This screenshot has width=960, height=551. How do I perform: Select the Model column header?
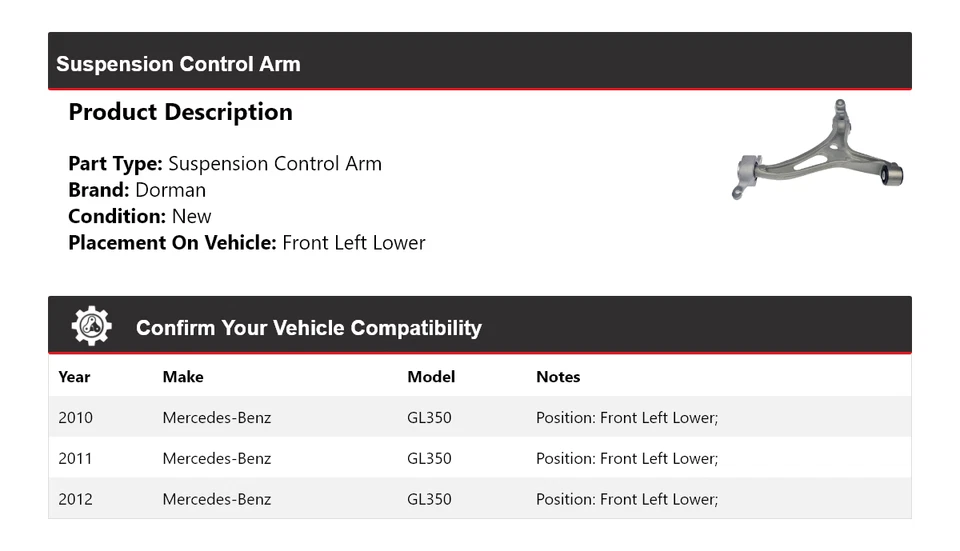[431, 377]
